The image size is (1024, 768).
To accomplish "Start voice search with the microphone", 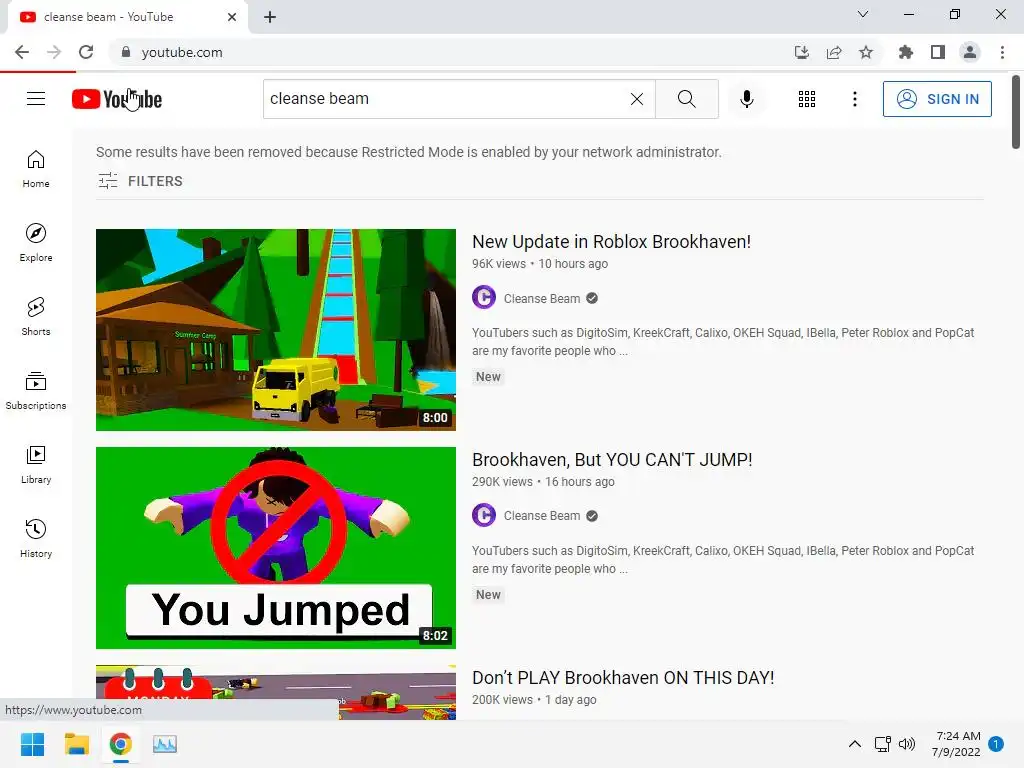I will pyautogui.click(x=746, y=99).
